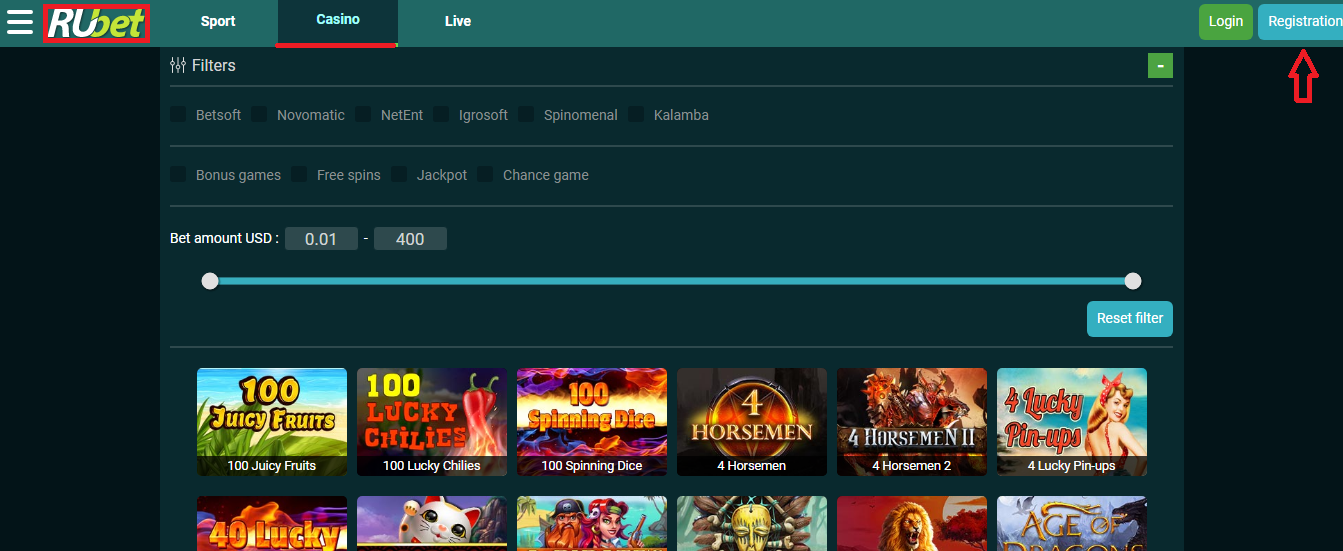1343x551 pixels.
Task: Open the lion sunset game thumbnail
Action: (x=912, y=523)
